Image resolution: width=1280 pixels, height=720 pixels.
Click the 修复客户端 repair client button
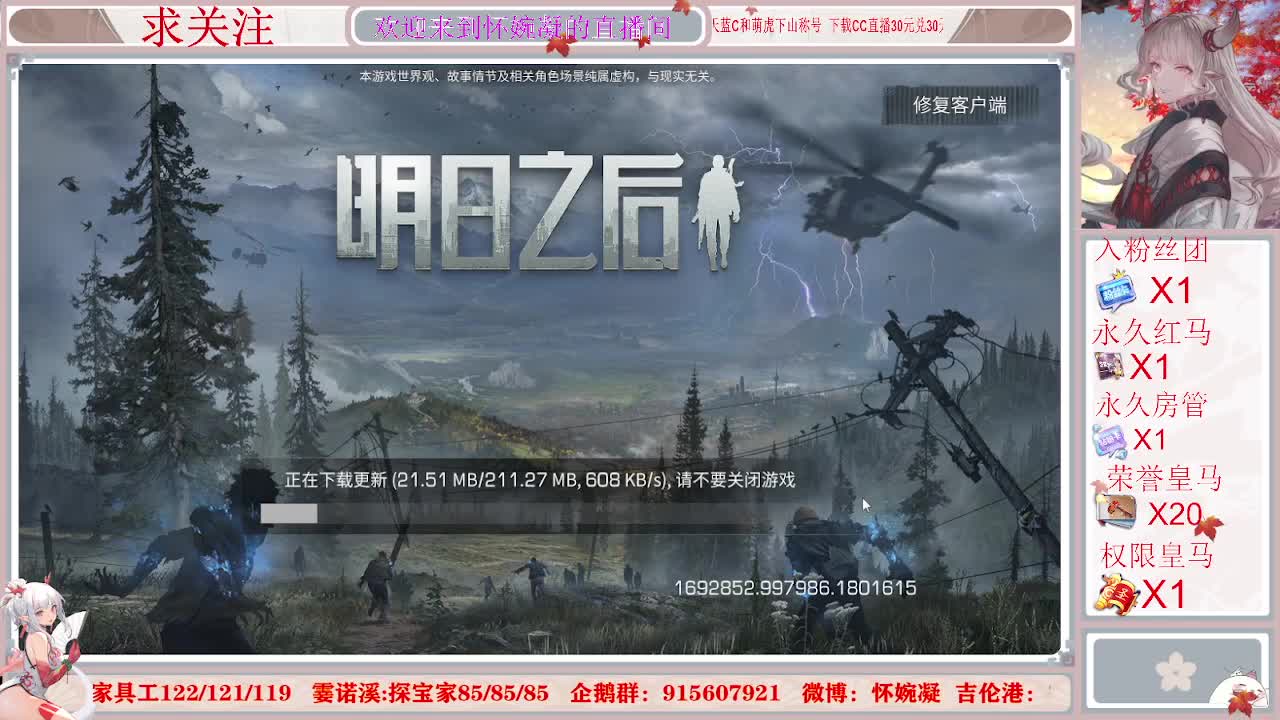pyautogui.click(x=959, y=105)
